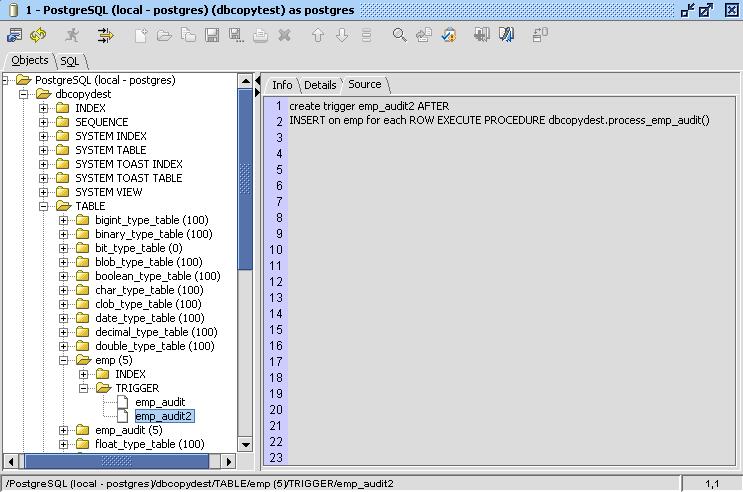
Task: Select the emp_audit trigger item
Action: click(160, 402)
